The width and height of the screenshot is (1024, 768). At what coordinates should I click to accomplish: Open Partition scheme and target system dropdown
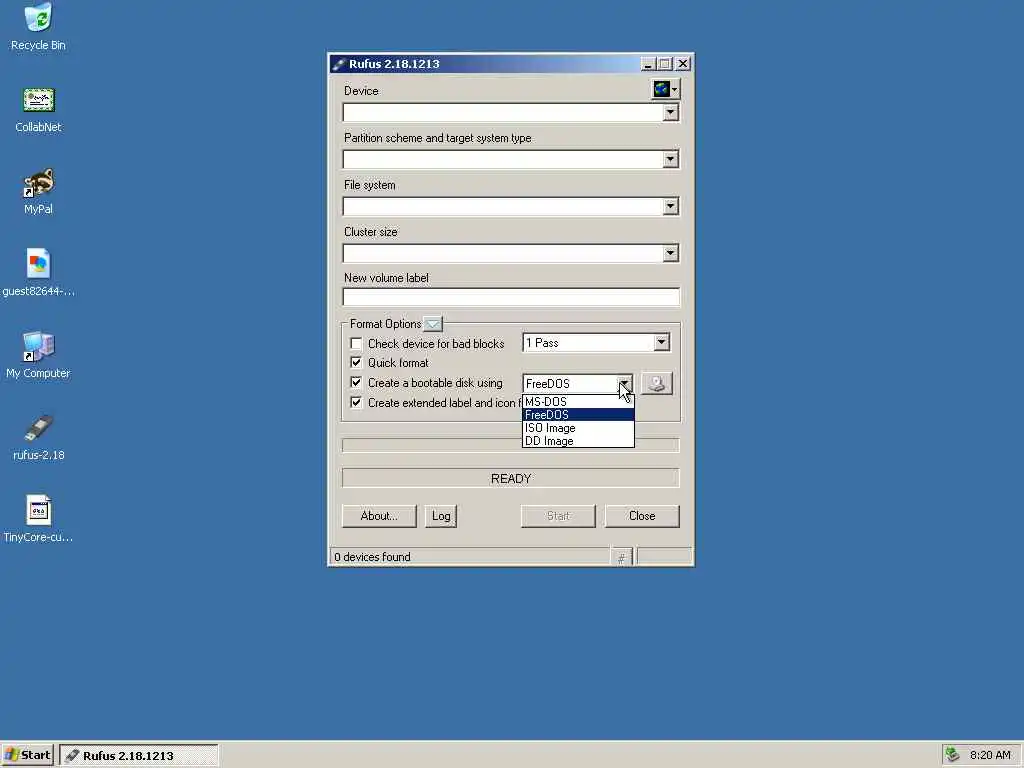[670, 159]
